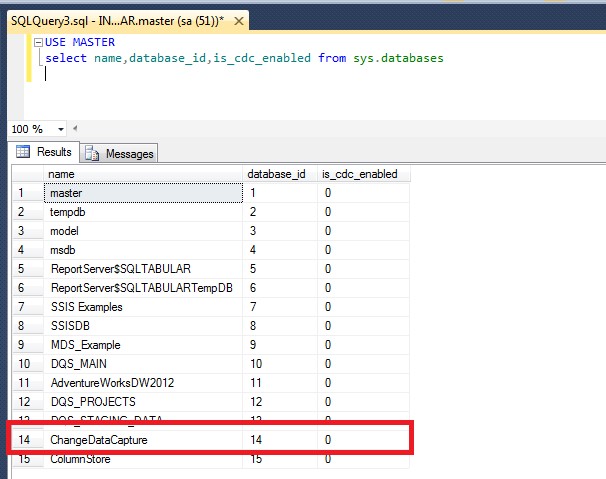Open the 100 % zoom level dropdown
The height and width of the screenshot is (479, 606).
[x=61, y=130]
